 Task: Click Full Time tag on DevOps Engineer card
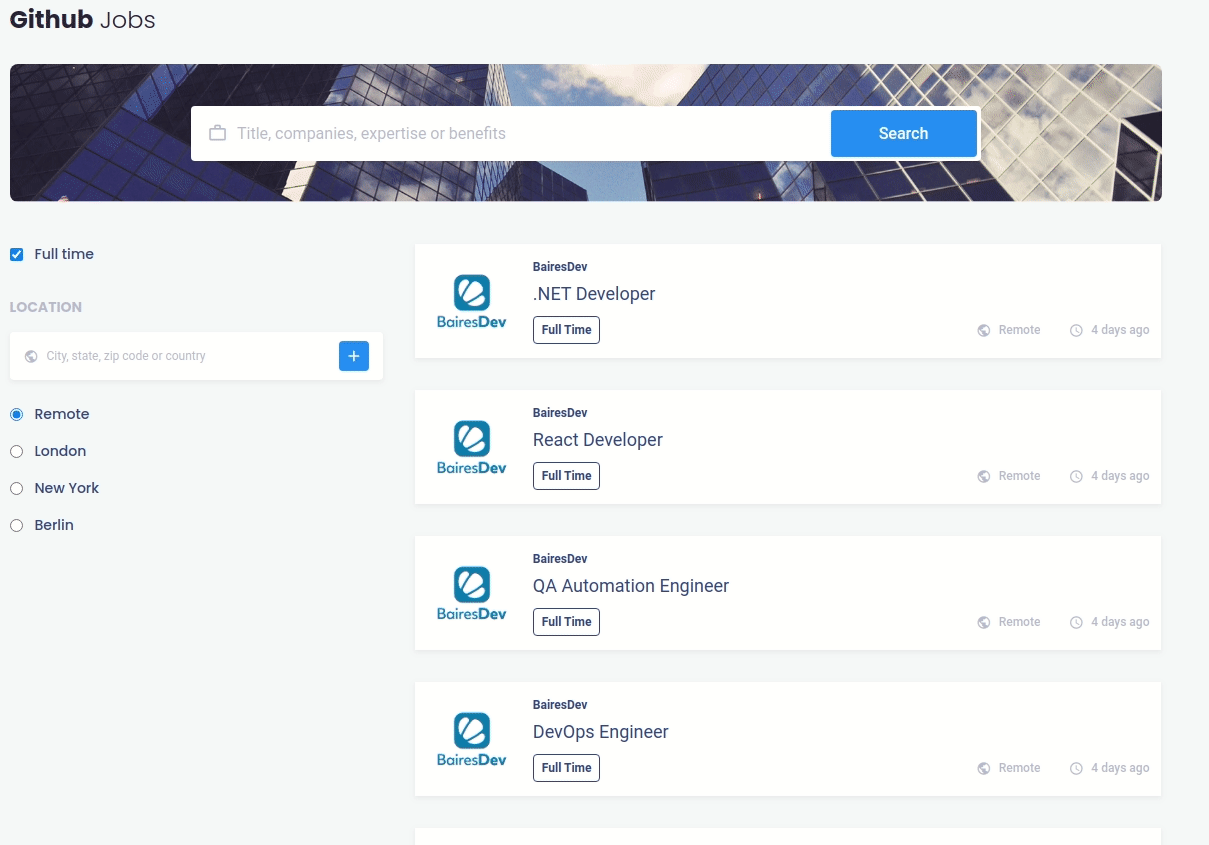[x=566, y=768]
